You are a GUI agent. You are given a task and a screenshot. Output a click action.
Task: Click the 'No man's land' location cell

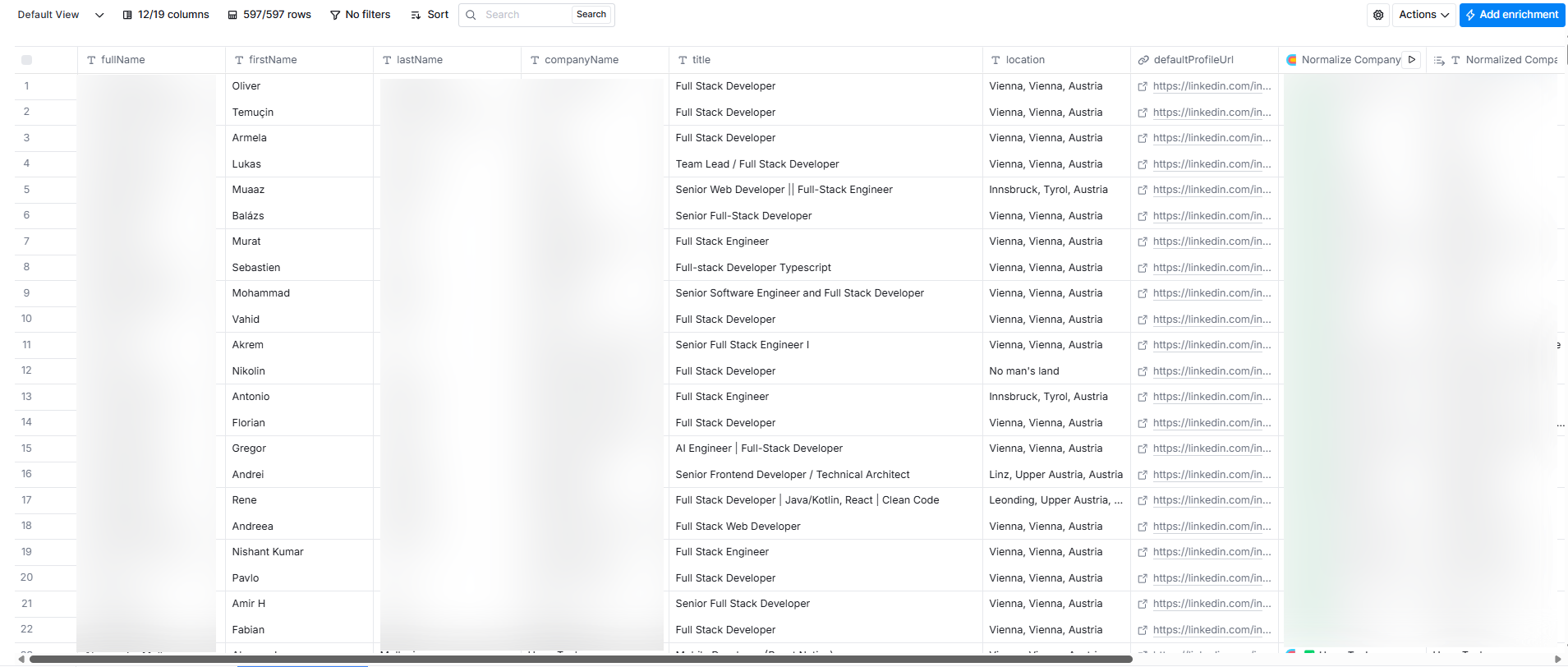point(1056,371)
